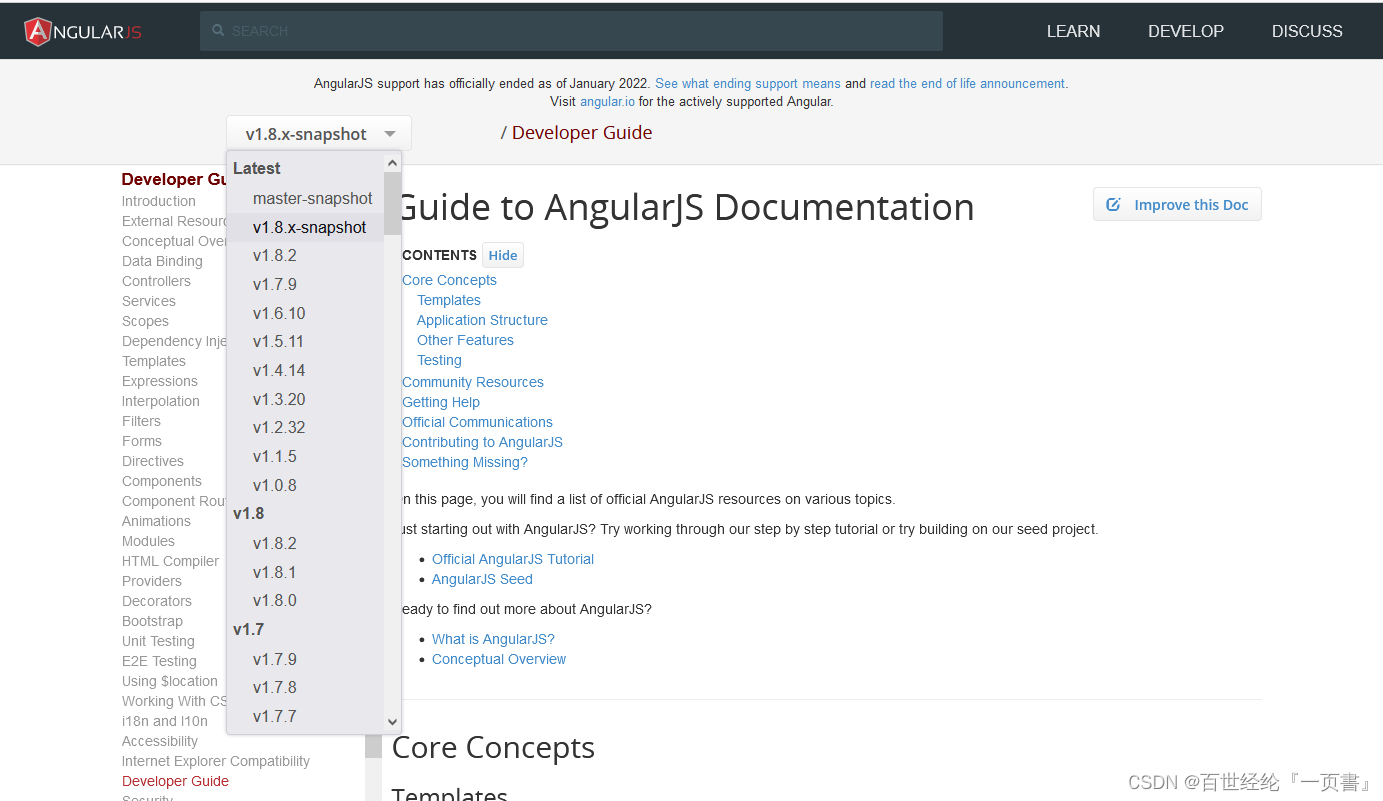This screenshot has height=801, width=1383.
Task: Open Unit Testing in sidebar
Action: point(158,641)
